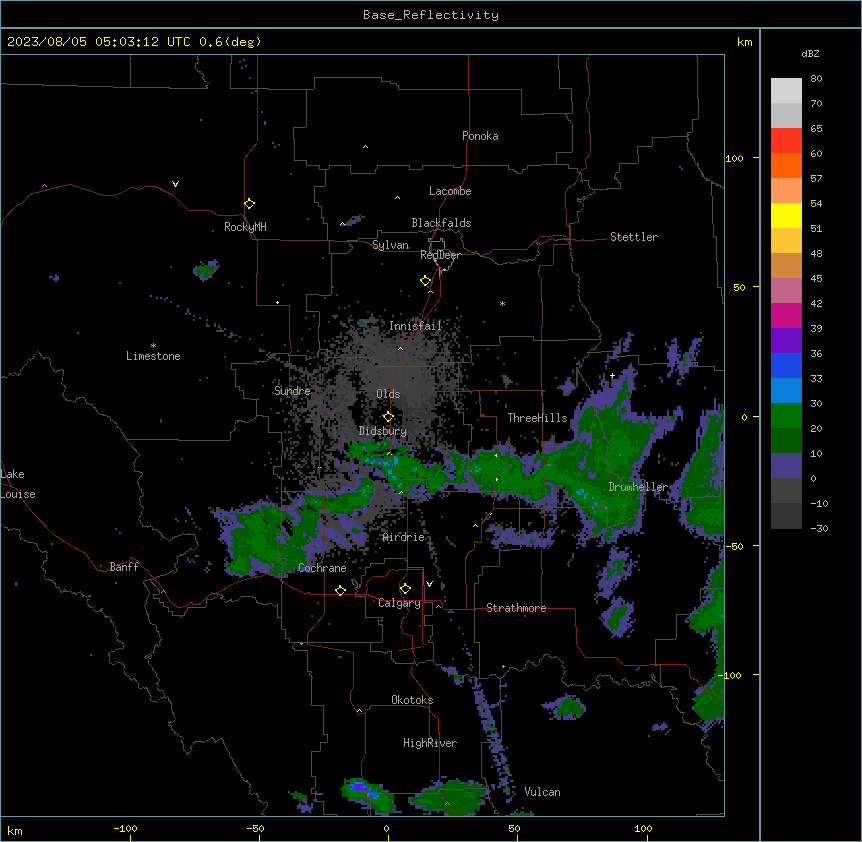Select the purple 36–39 dBZ legend swatch

tap(786, 340)
